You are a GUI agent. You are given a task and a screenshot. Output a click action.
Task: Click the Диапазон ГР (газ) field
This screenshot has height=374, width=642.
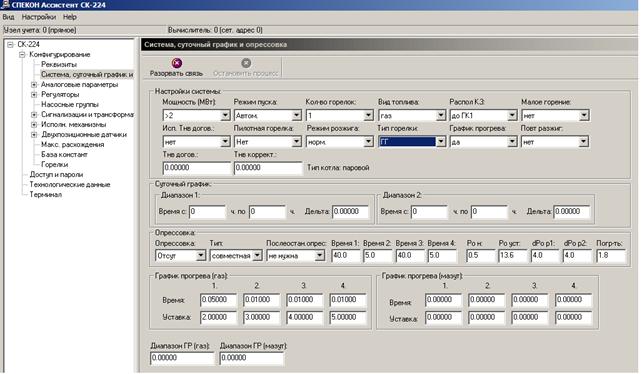(x=183, y=358)
